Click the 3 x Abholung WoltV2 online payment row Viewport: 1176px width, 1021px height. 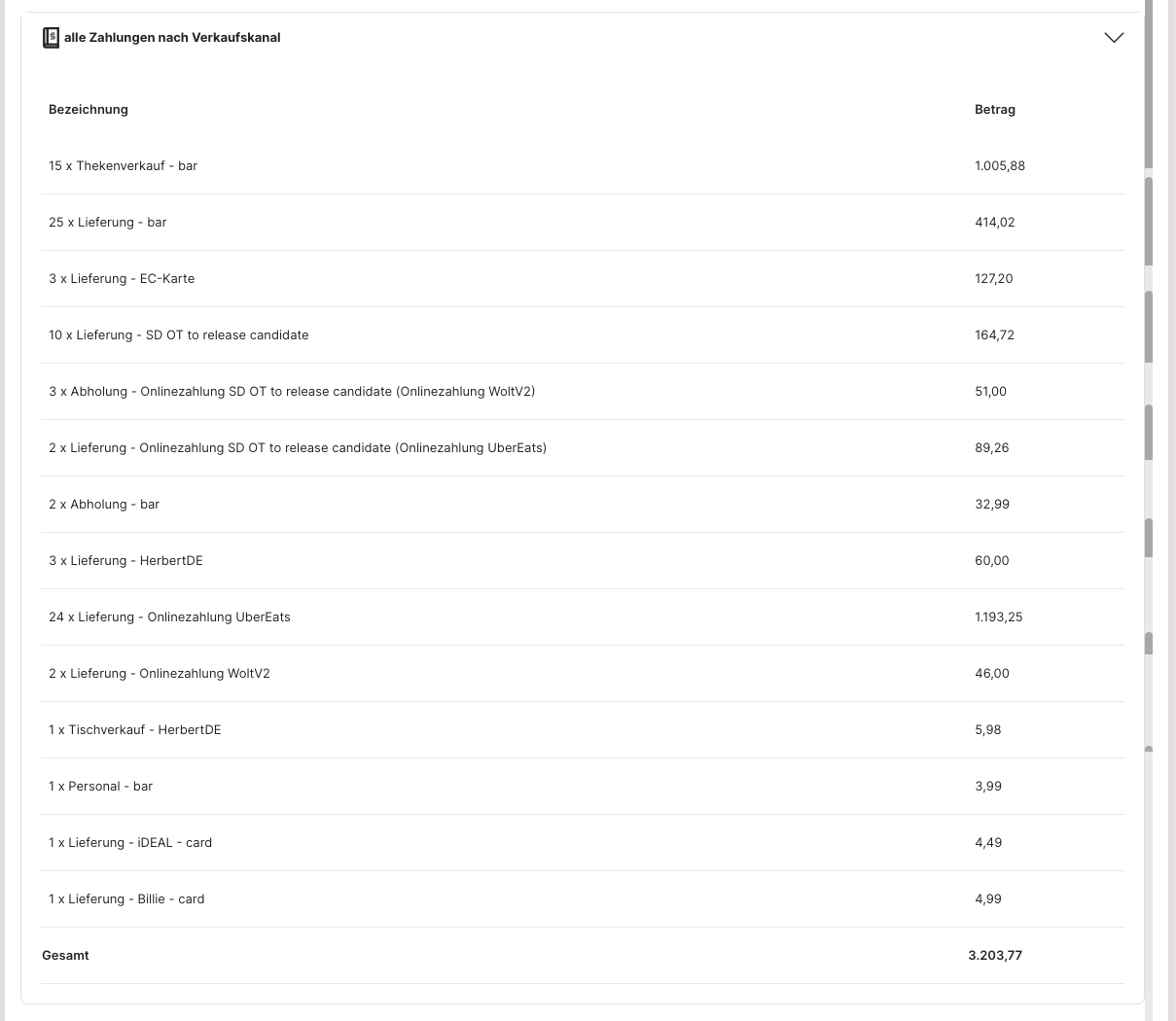(292, 392)
